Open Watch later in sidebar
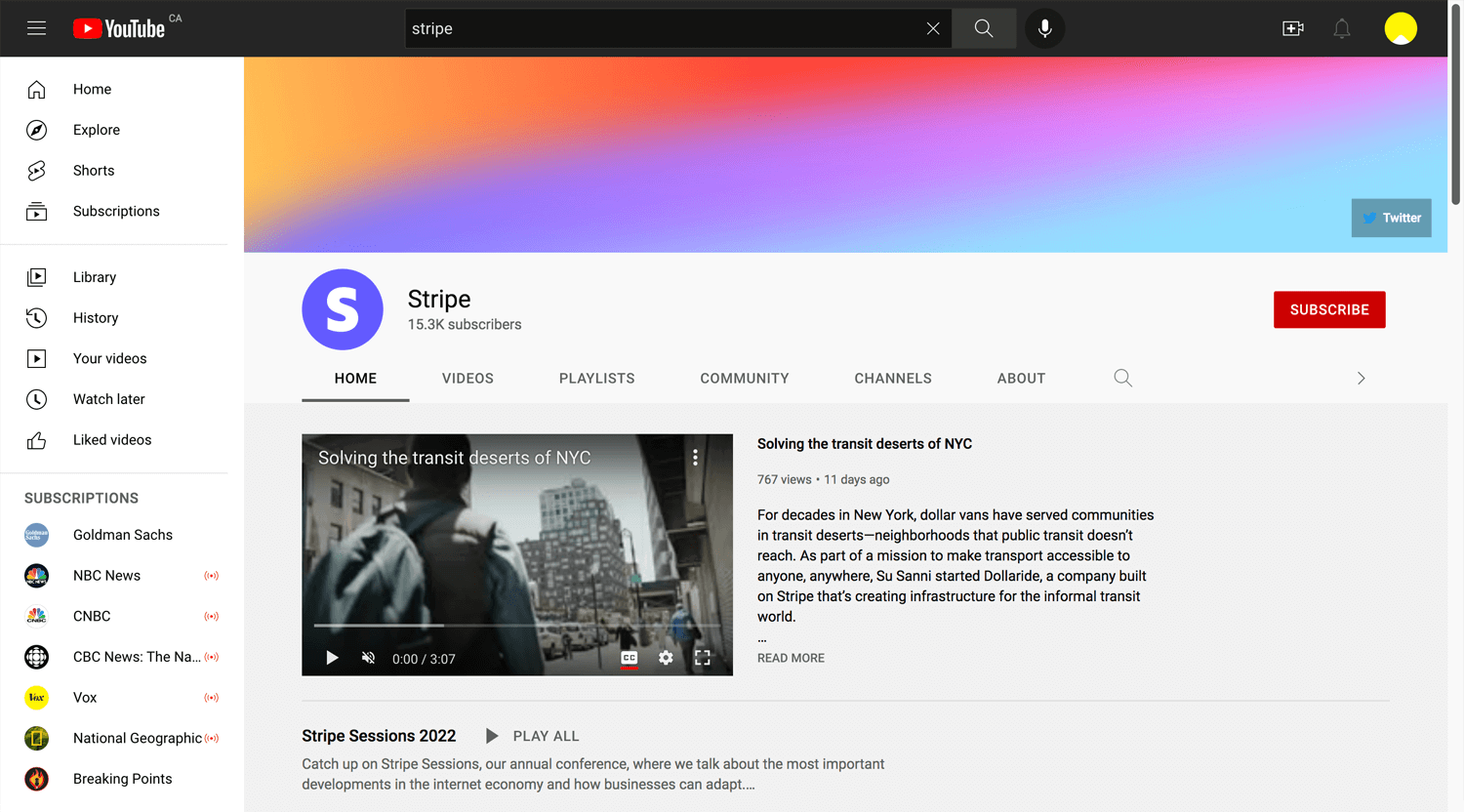Viewport: 1464px width, 812px height. 114,399
